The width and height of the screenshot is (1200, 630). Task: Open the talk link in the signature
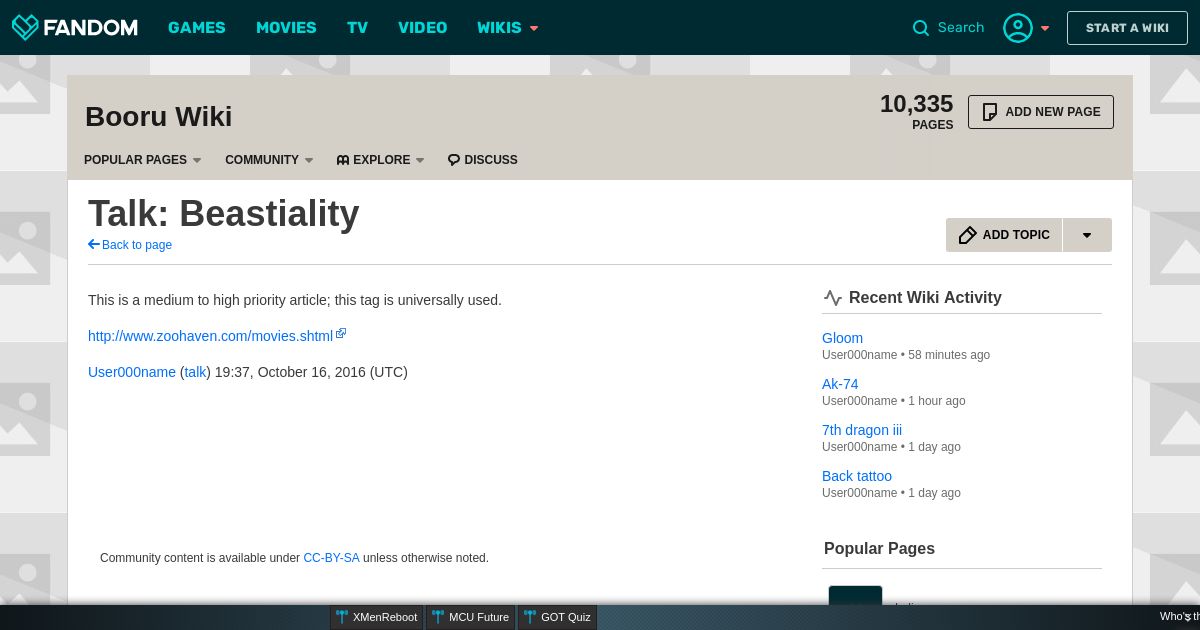[195, 372]
